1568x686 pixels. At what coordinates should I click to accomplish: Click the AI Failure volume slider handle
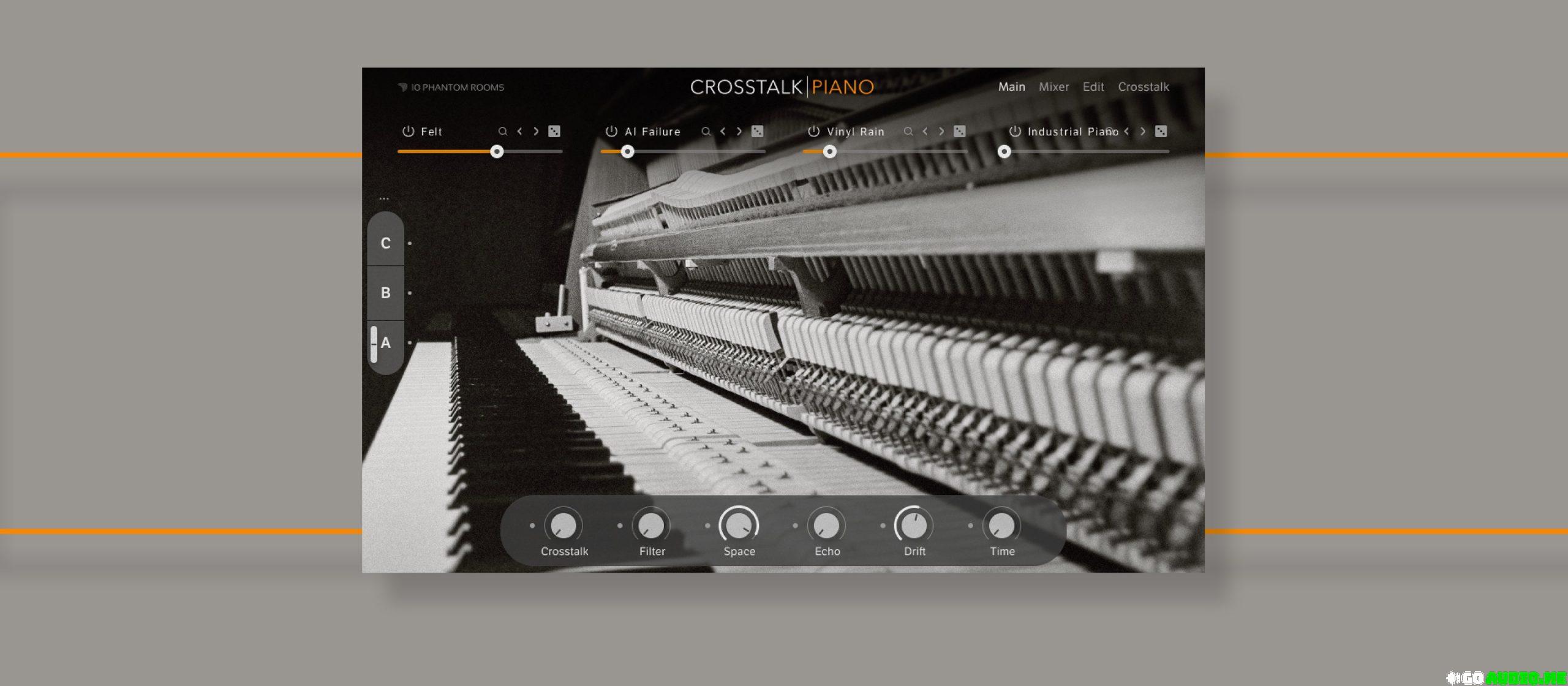coord(627,151)
